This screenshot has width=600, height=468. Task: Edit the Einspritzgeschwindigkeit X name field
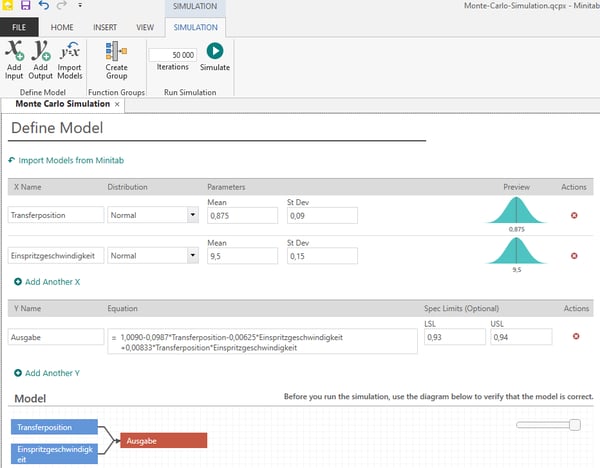tap(56, 256)
